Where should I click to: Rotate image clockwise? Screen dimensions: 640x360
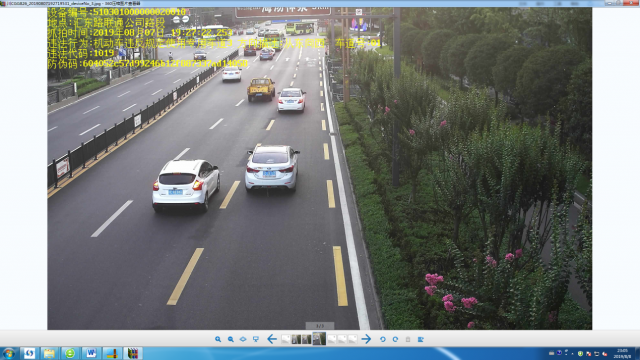click(395, 339)
